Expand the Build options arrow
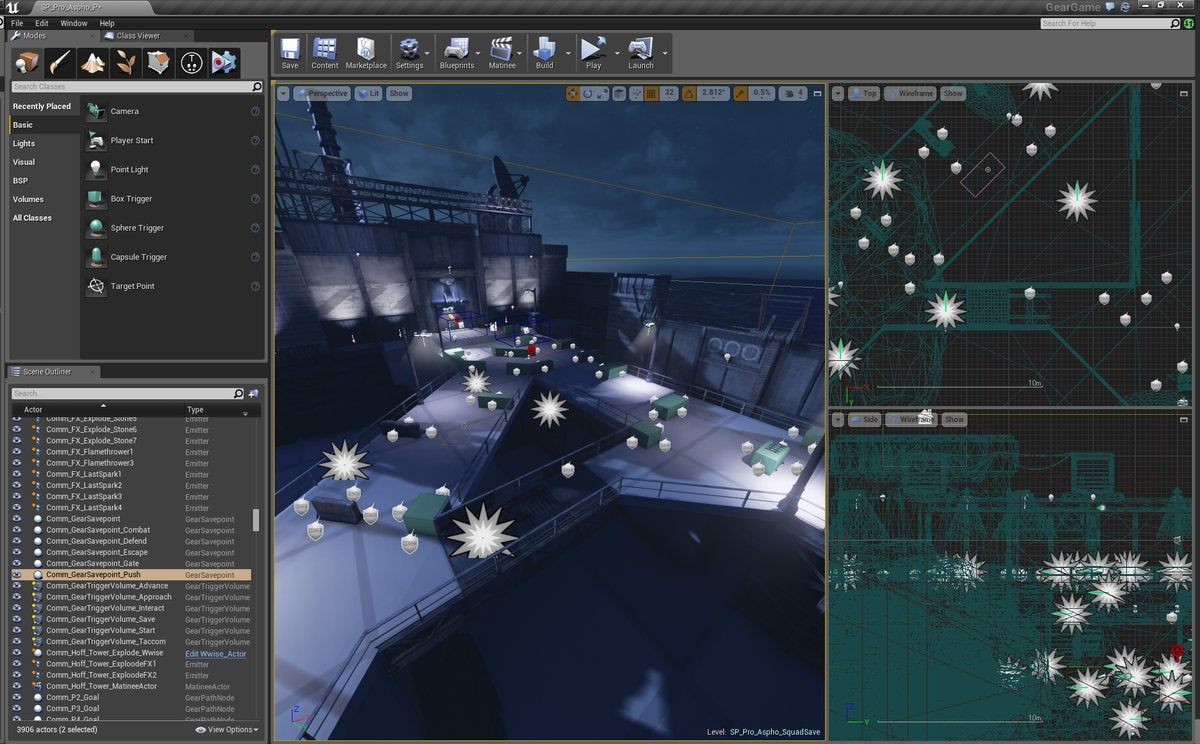Screen dimensions: 1200x744 coord(568,52)
